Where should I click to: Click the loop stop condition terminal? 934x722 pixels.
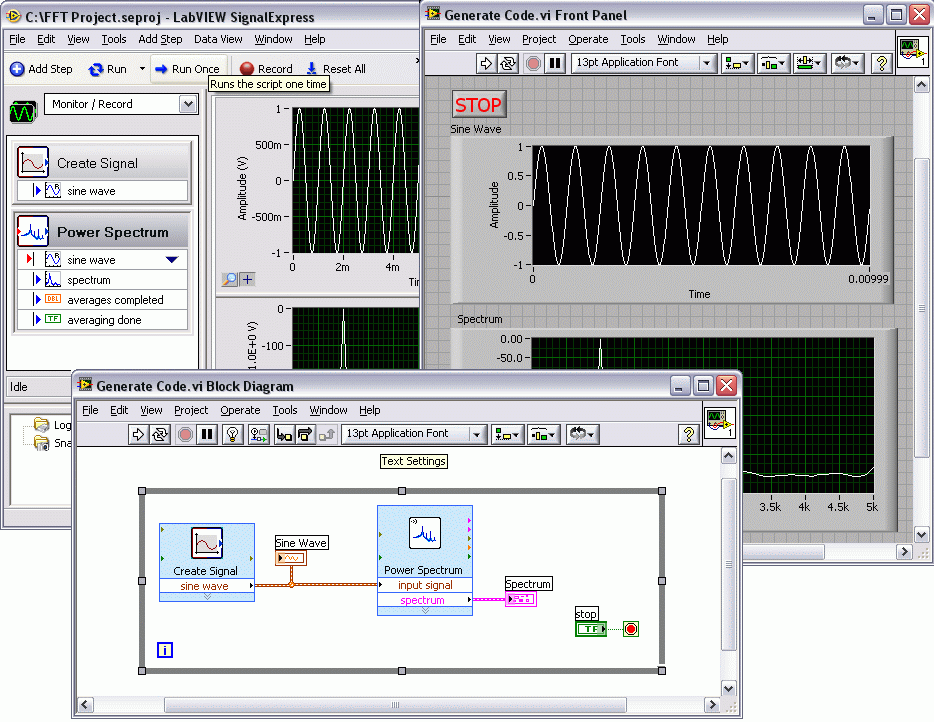coord(630,629)
